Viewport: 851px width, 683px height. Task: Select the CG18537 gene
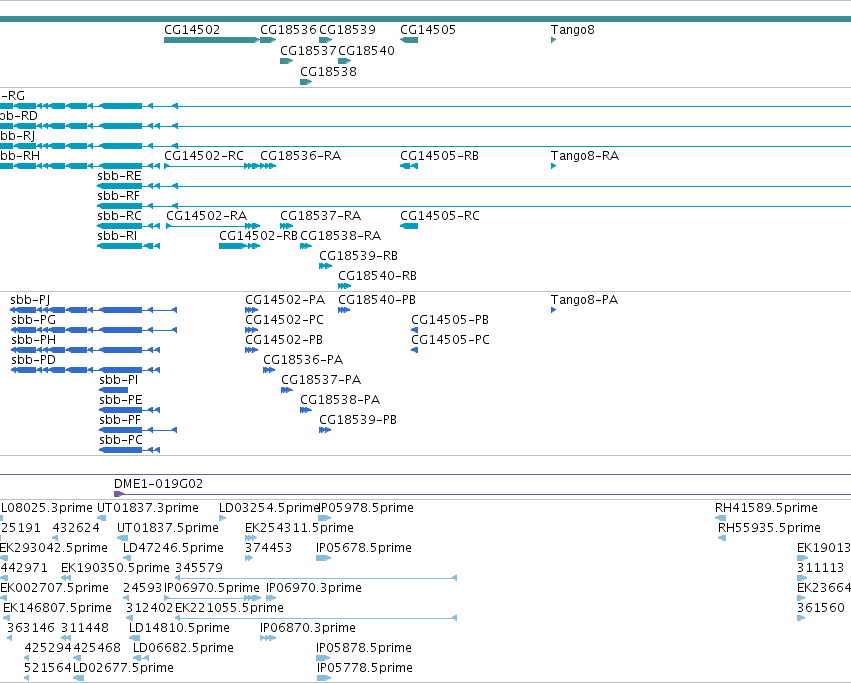point(287,61)
